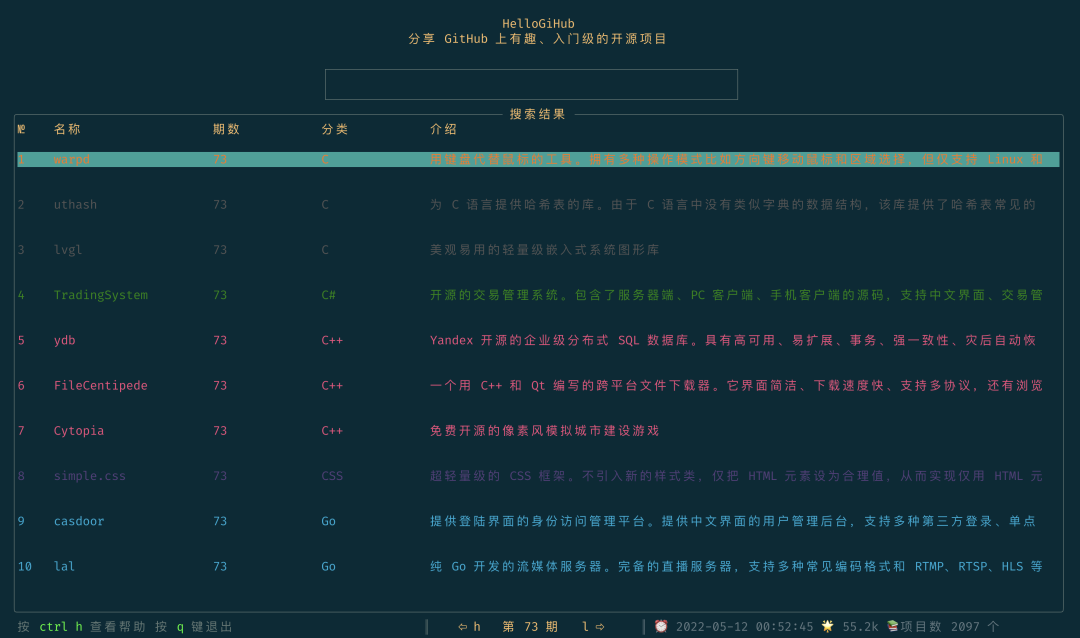
Task: Click the books icon next to 项目数
Action: tap(892, 626)
